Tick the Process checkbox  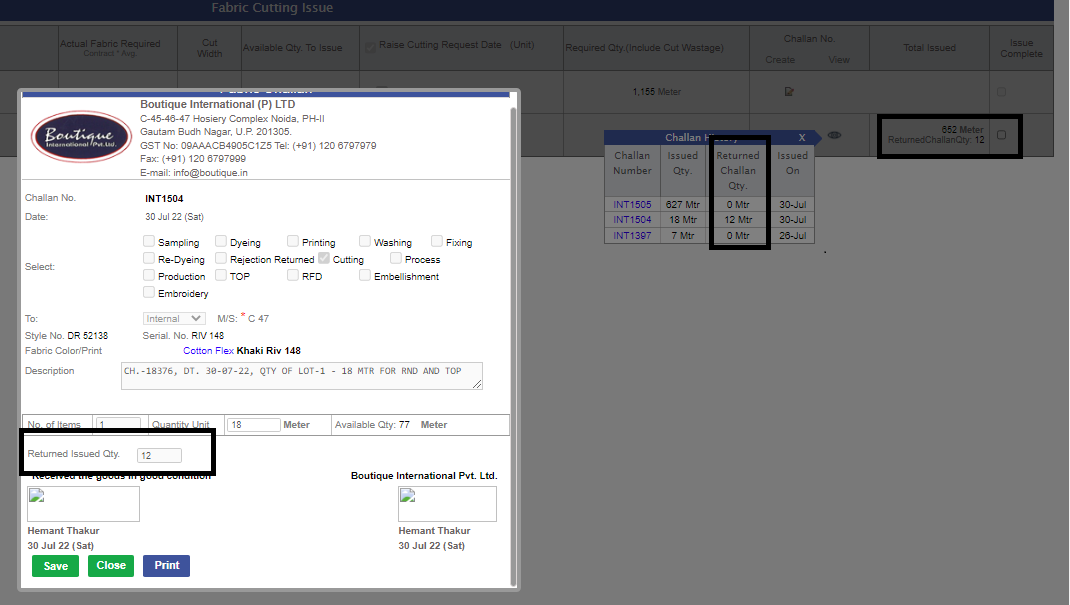pyautogui.click(x=395, y=258)
